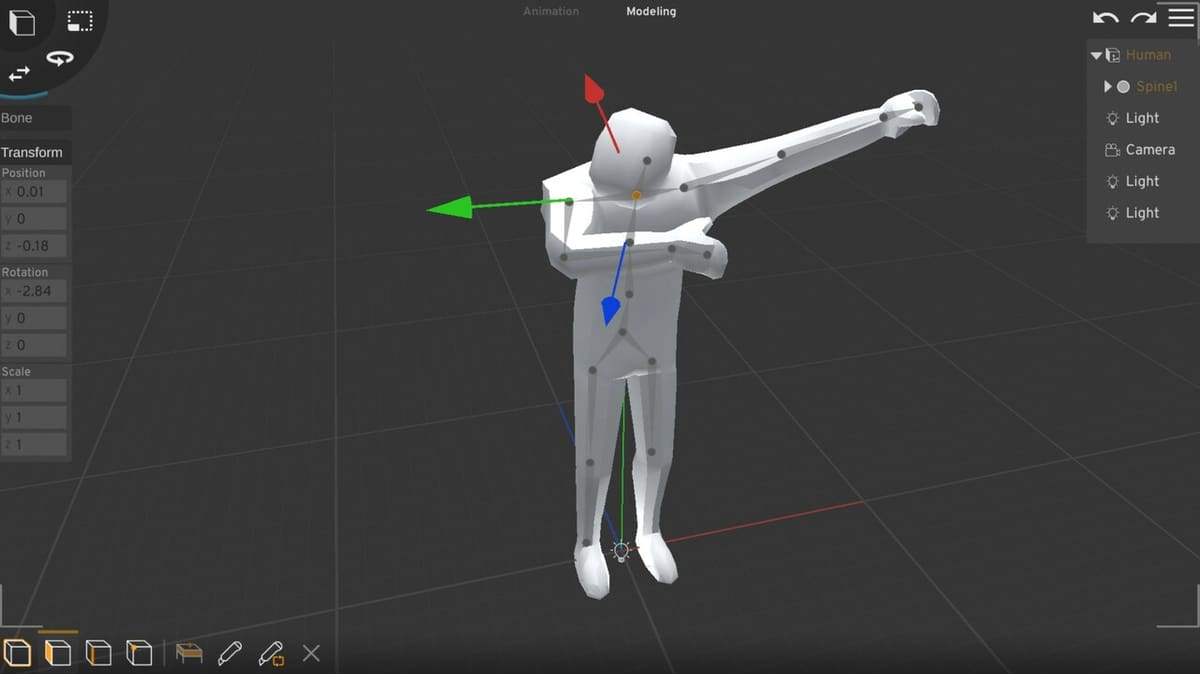This screenshot has height=674, width=1200.
Task: Edit the Position Y field showing 0
Action: [34, 219]
